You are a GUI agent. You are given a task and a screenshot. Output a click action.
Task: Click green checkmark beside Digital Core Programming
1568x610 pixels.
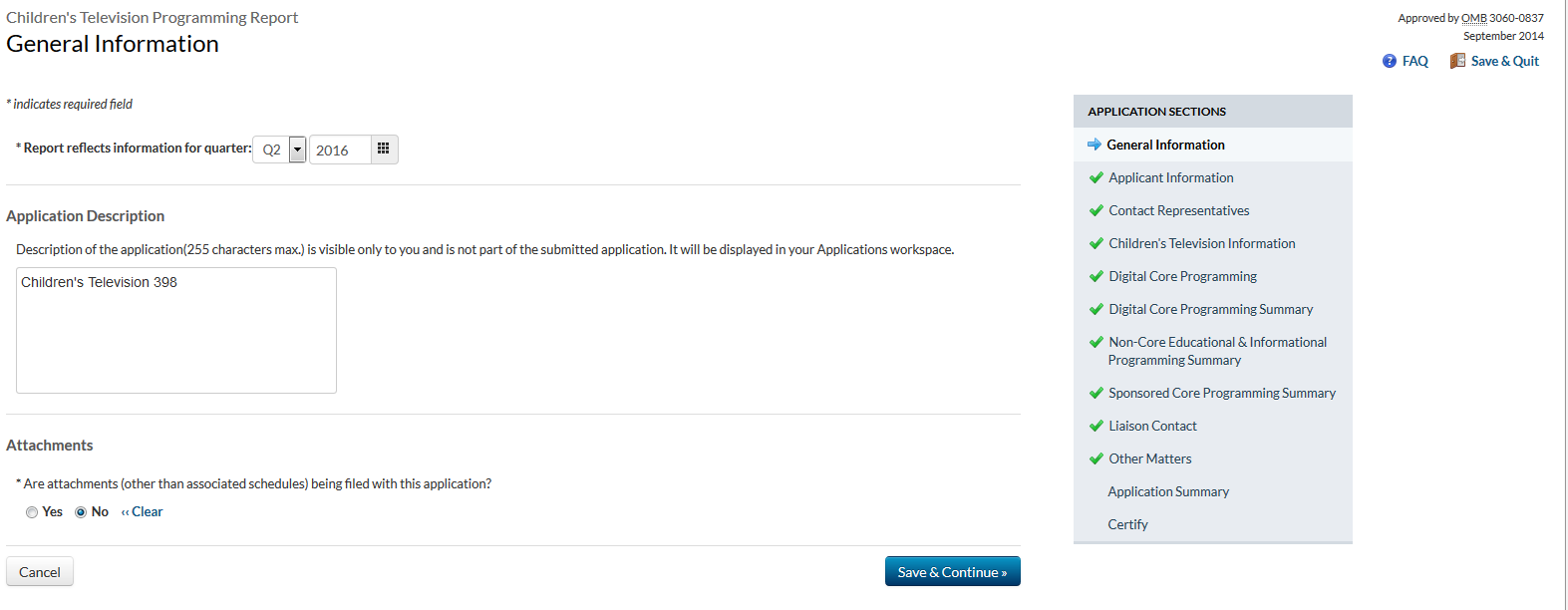pos(1096,276)
